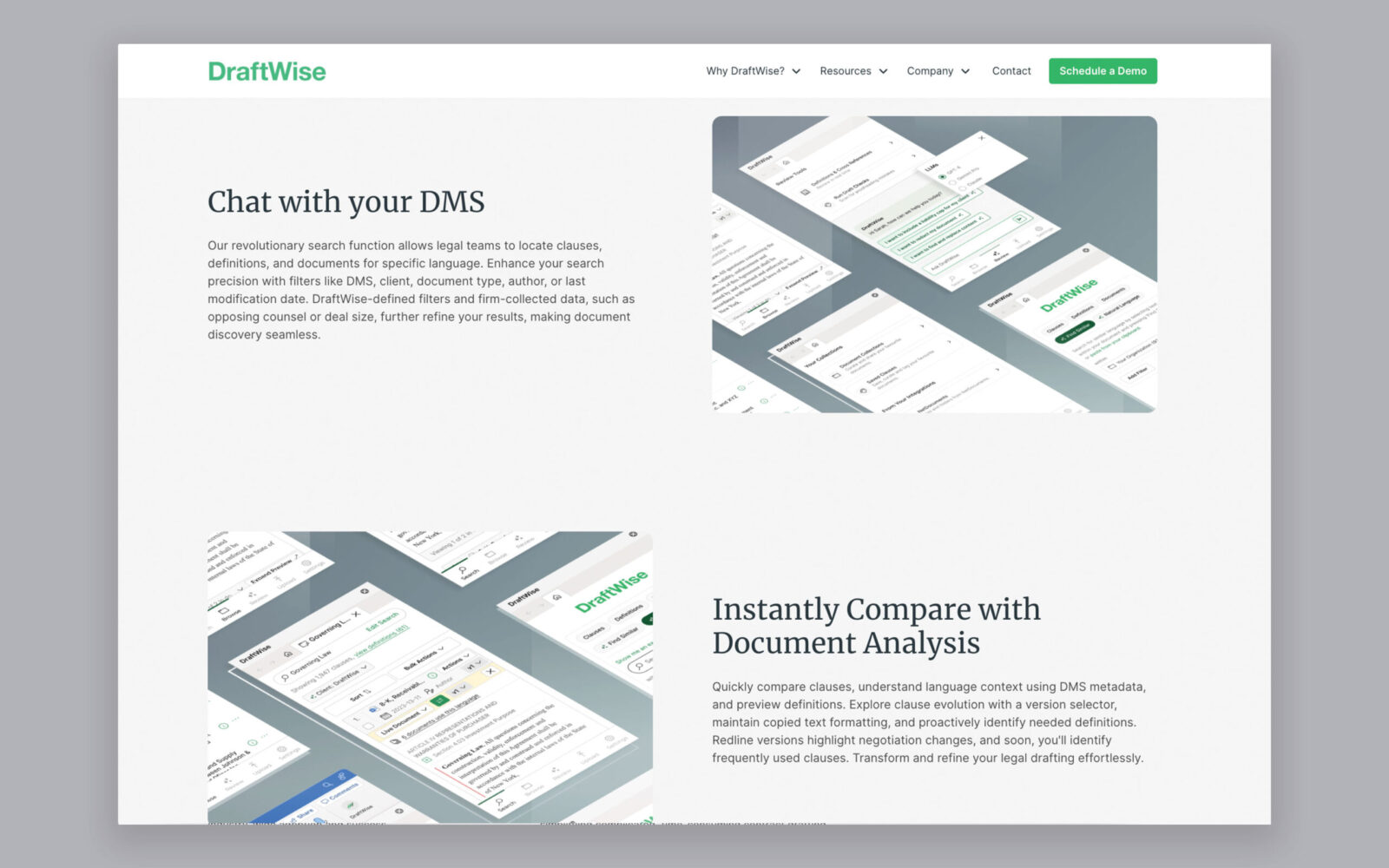
Task: Open the Resources menu
Action: [x=845, y=71]
